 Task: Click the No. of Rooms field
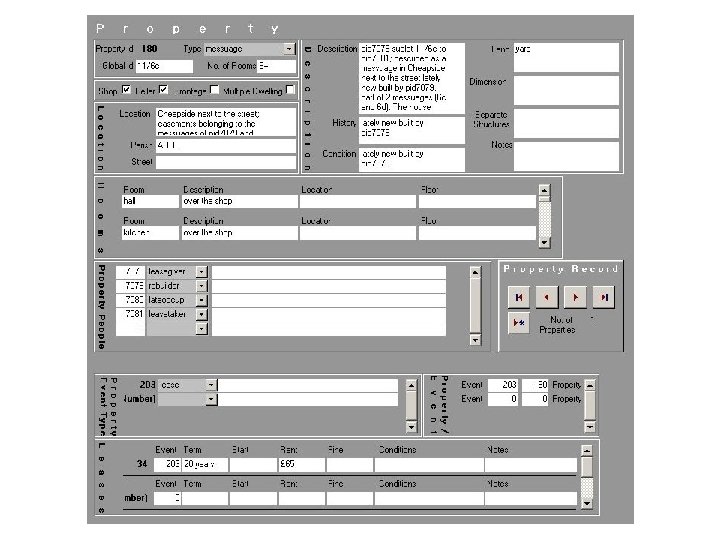[x=276, y=66]
